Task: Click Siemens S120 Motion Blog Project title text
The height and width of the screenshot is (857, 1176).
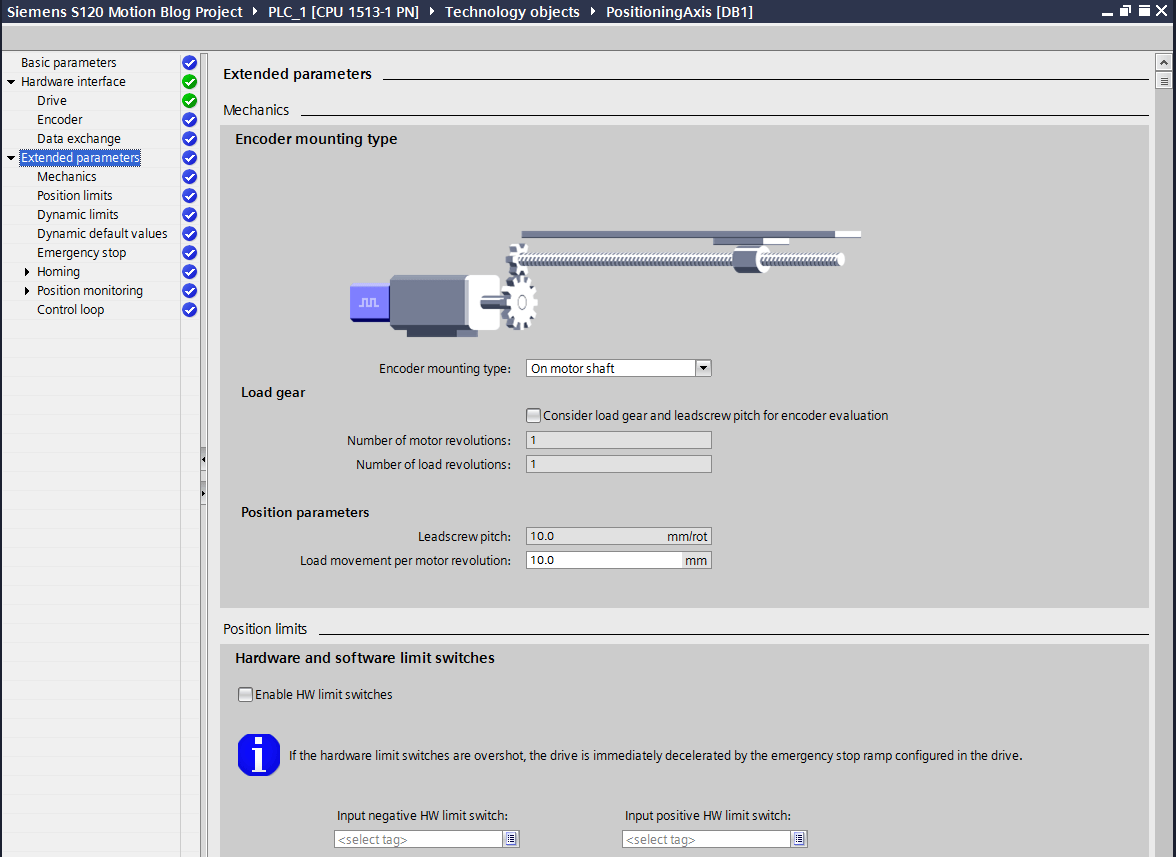Action: click(124, 12)
